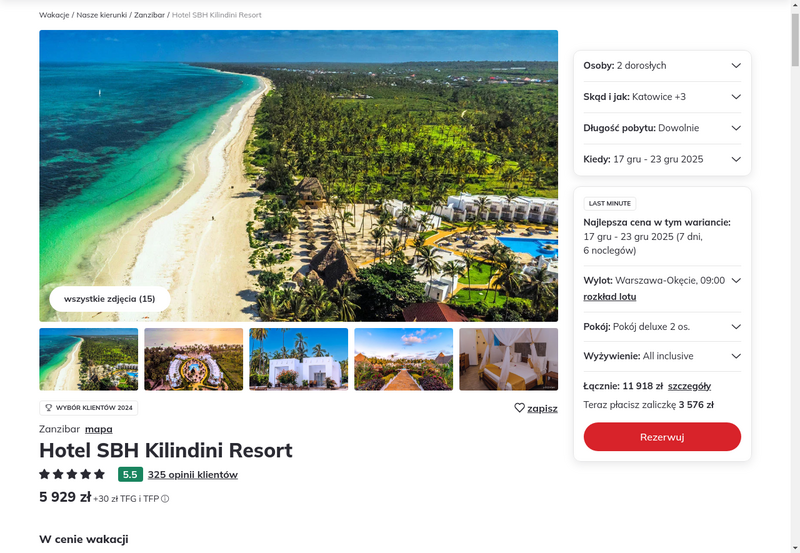This screenshot has height=553, width=800.
Task: Select the bedroom with canopy bed thumbnail
Action: (x=509, y=359)
